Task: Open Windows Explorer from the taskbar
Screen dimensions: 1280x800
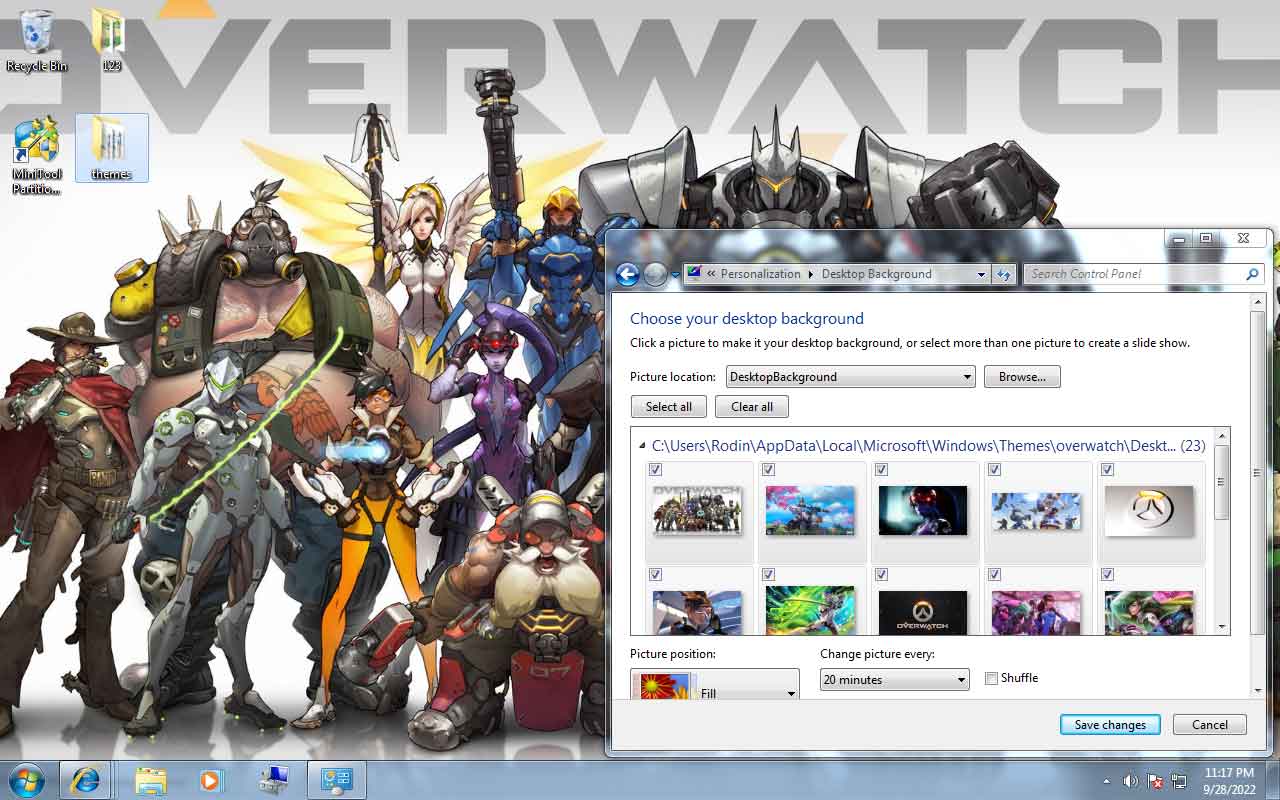Action: point(150,780)
